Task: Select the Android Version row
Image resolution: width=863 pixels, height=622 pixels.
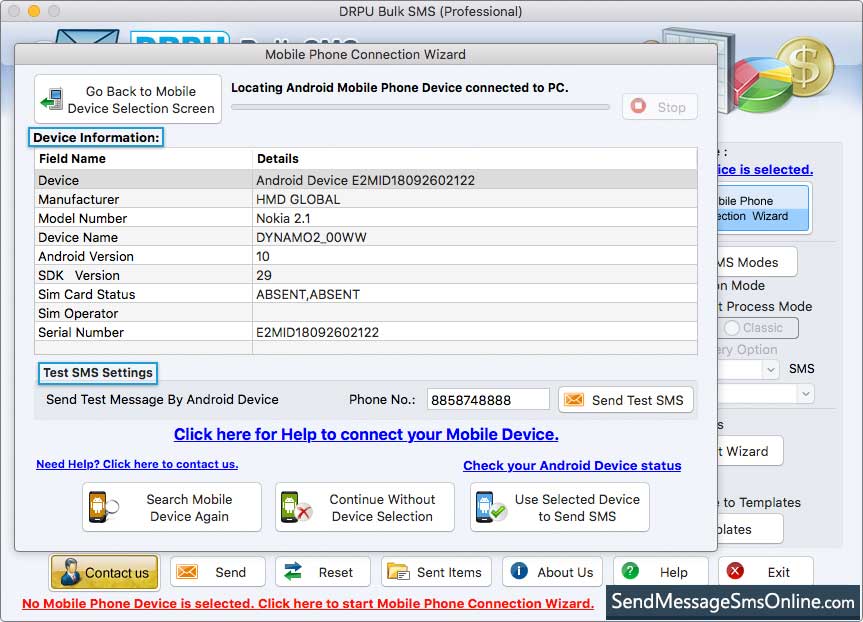Action: pos(365,256)
